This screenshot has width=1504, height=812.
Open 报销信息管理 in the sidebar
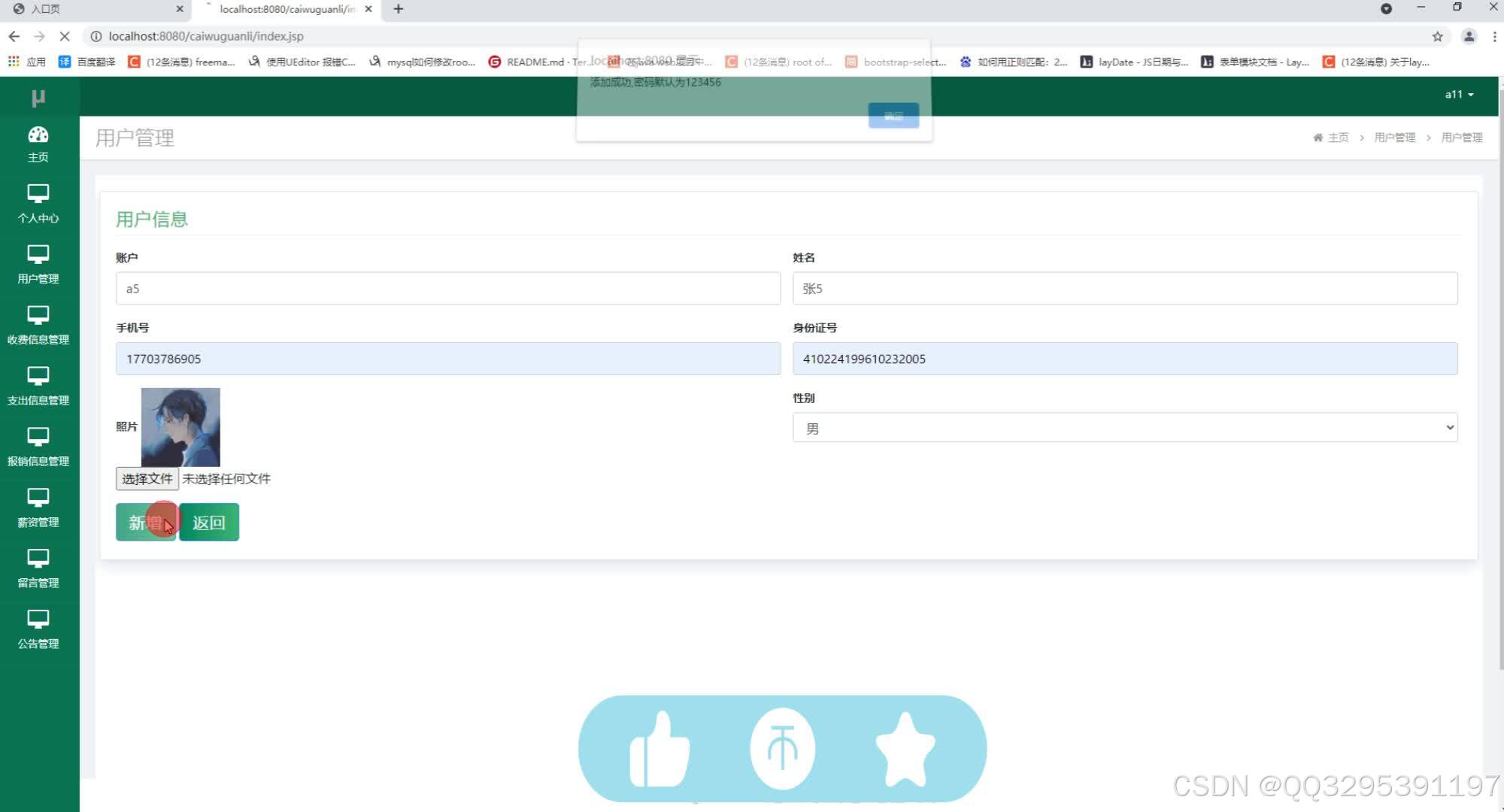38,447
